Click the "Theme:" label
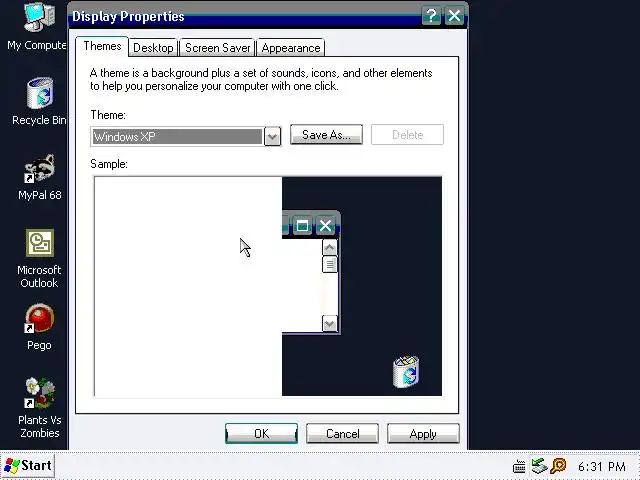Image resolution: width=640 pixels, height=480 pixels. click(108, 115)
